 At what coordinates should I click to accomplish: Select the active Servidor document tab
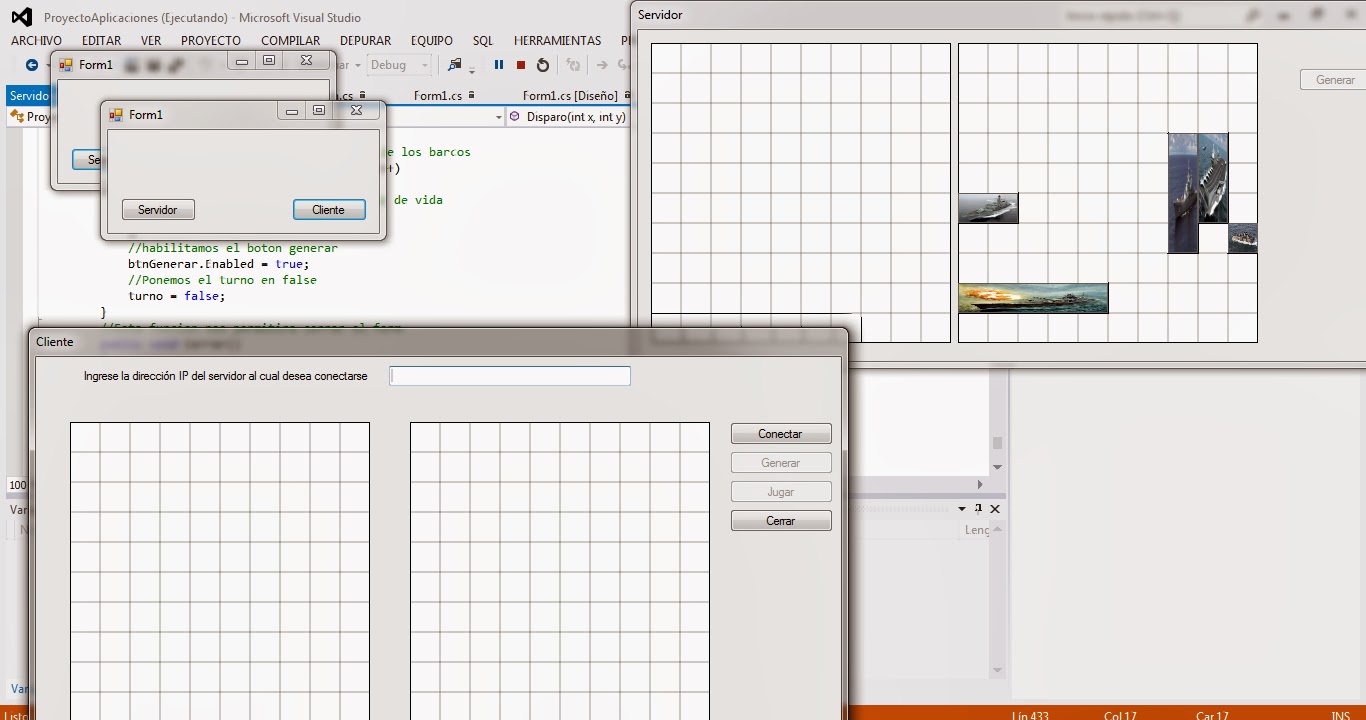click(28, 96)
